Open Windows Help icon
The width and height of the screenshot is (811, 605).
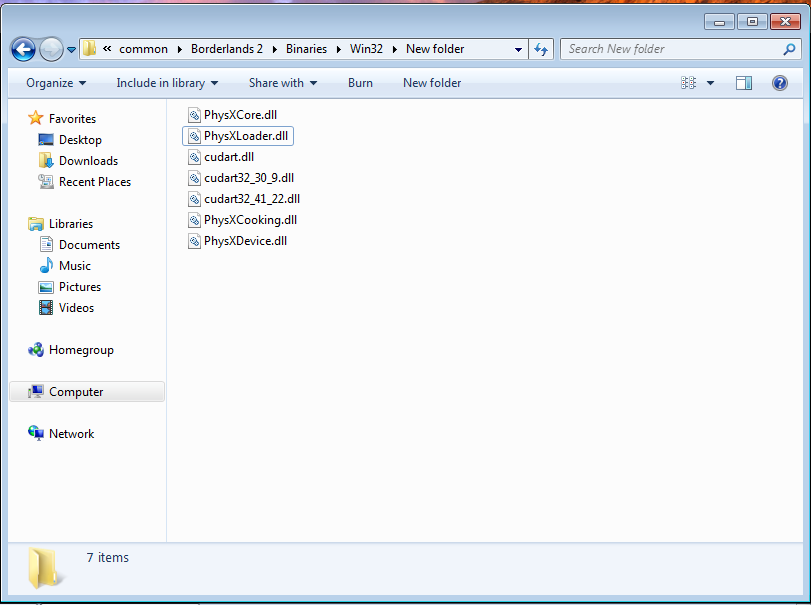(779, 83)
